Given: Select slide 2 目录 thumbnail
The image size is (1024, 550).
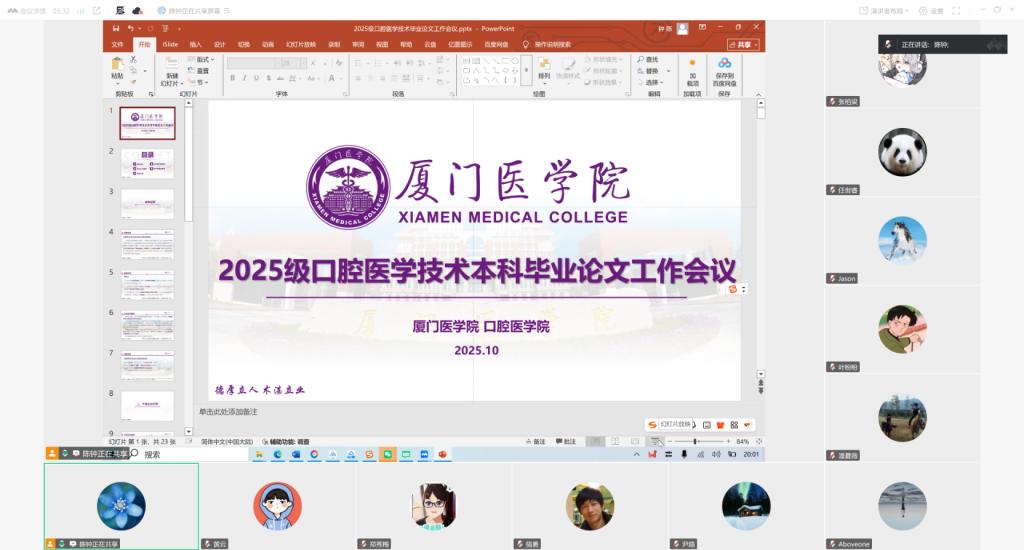Looking at the screenshot, I should 147,163.
